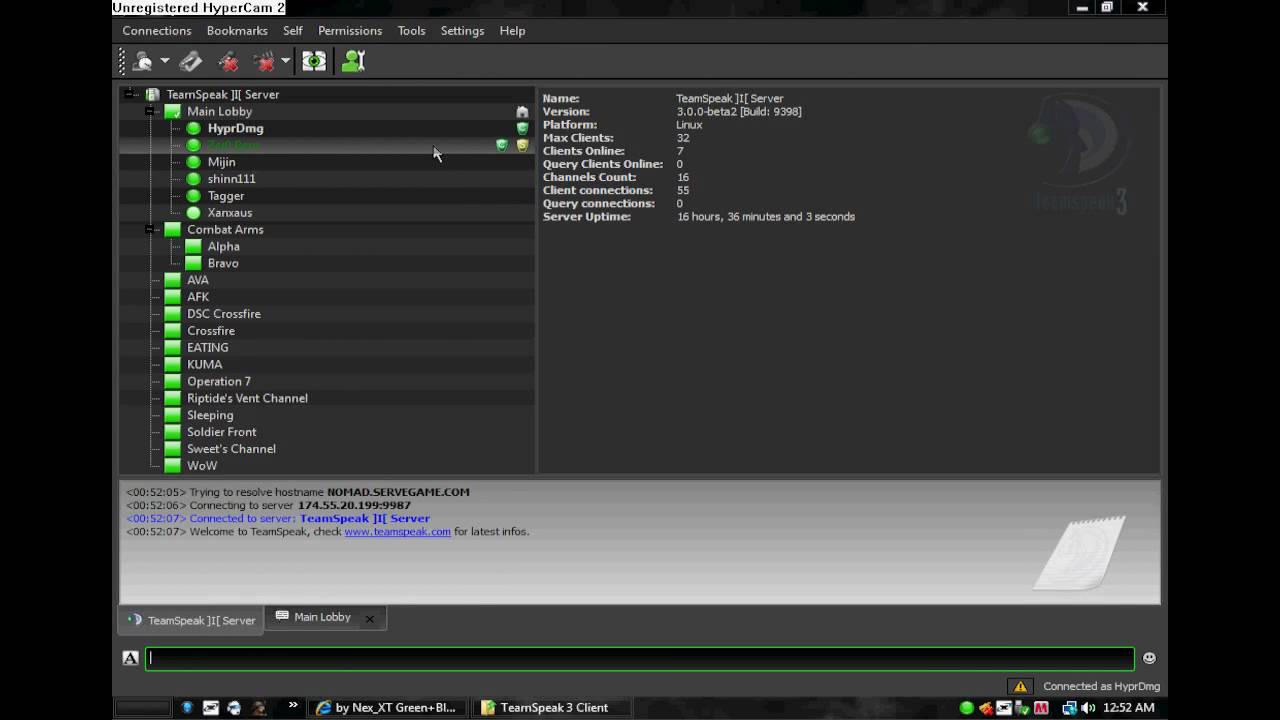Image resolution: width=1280 pixels, height=720 pixels.
Task: Click the yellow shield badge on the highlighted user row
Action: tap(522, 145)
